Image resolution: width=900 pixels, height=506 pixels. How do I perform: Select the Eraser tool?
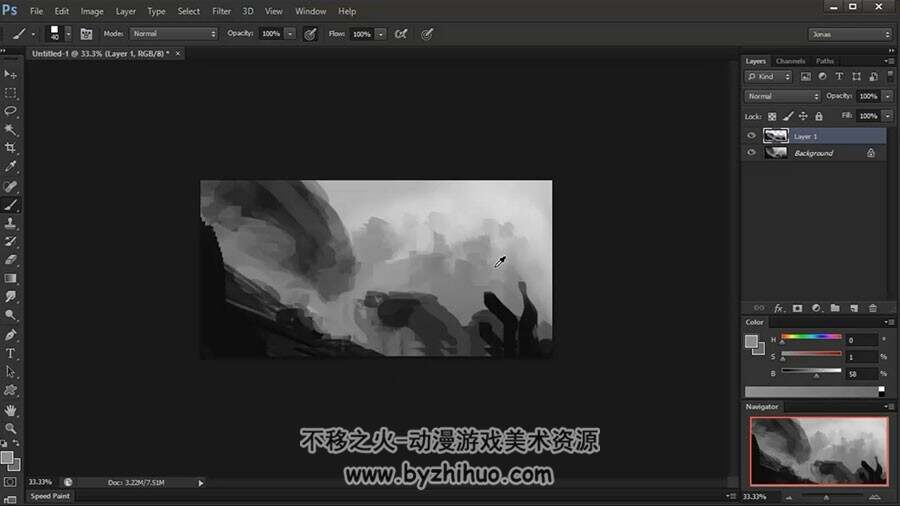pos(10,260)
